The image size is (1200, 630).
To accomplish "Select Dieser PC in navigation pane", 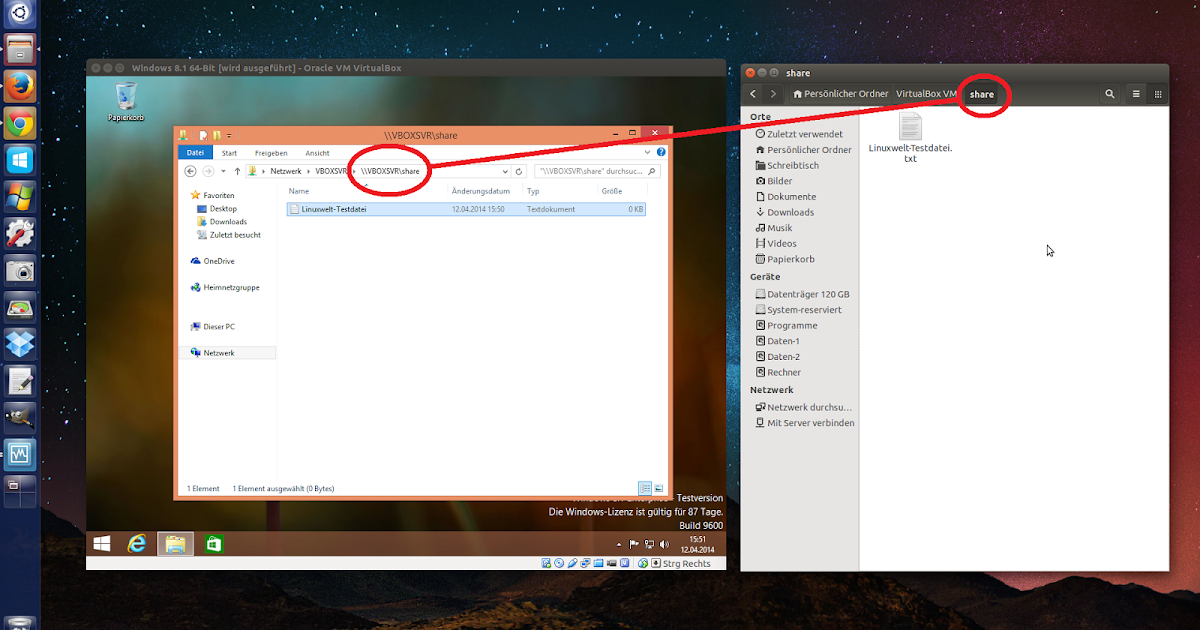I will click(x=212, y=327).
